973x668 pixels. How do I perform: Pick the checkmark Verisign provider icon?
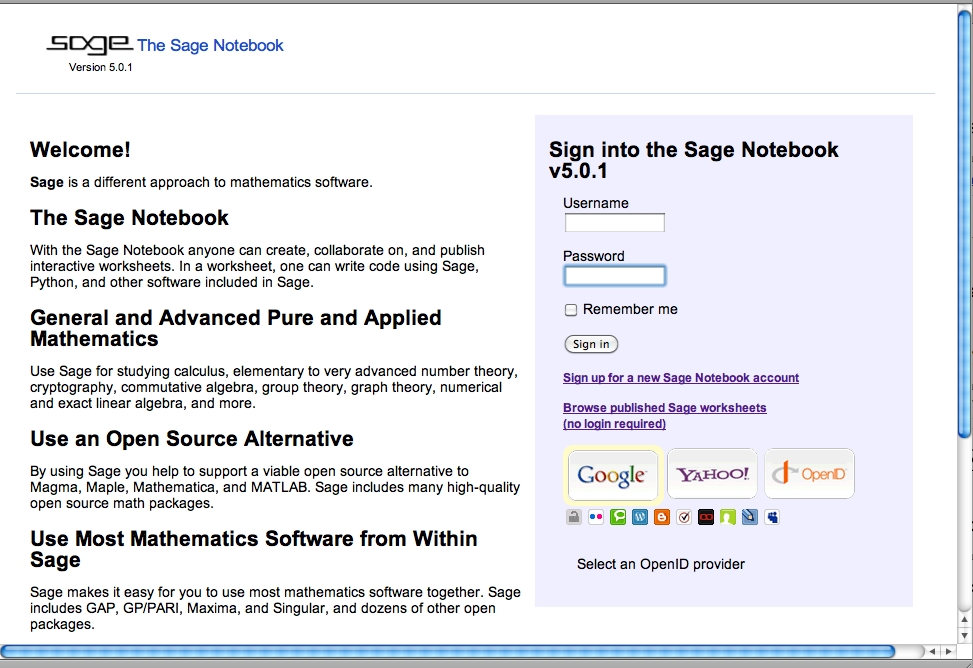684,517
